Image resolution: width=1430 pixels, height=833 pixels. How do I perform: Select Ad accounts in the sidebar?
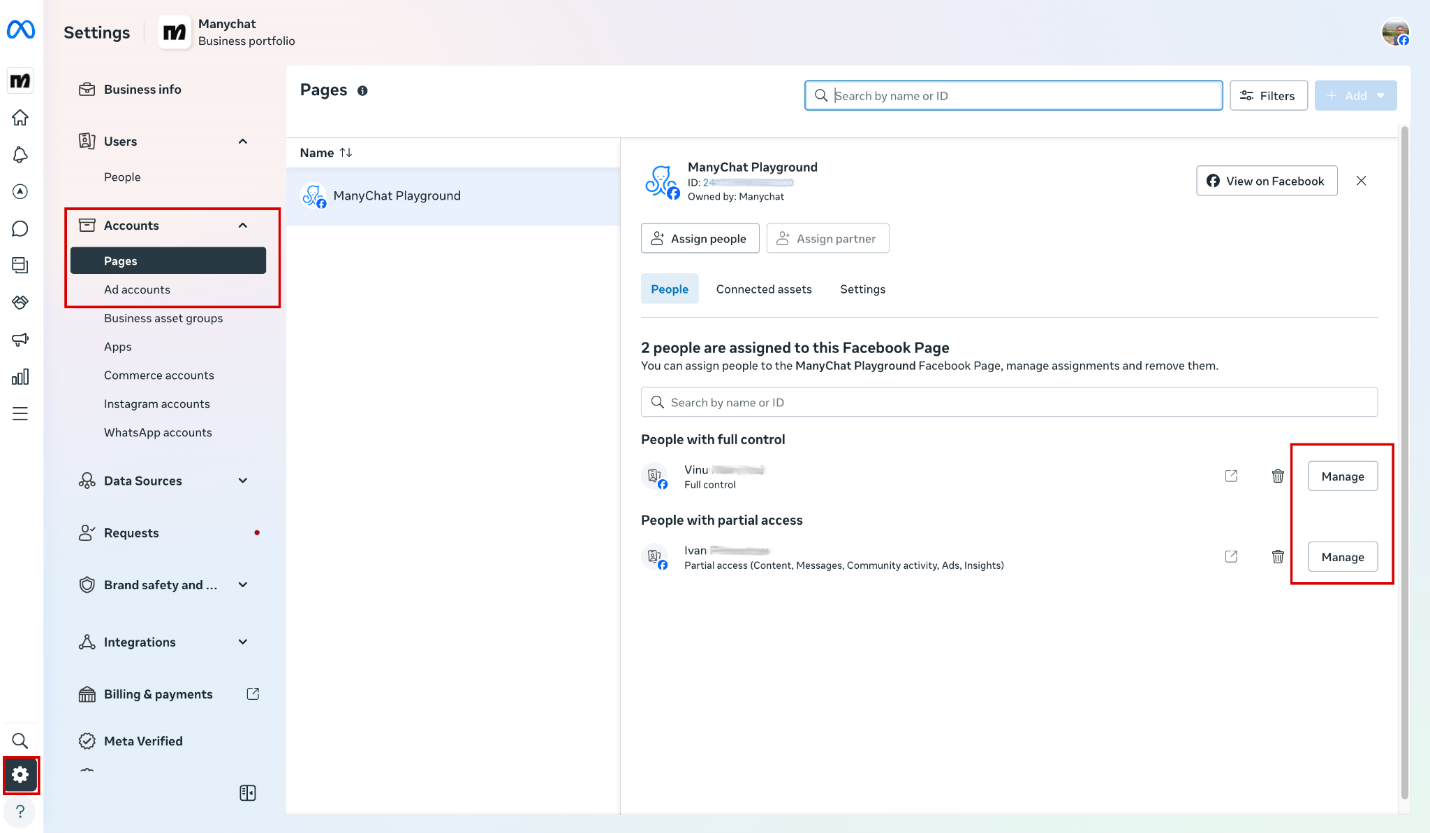point(137,290)
